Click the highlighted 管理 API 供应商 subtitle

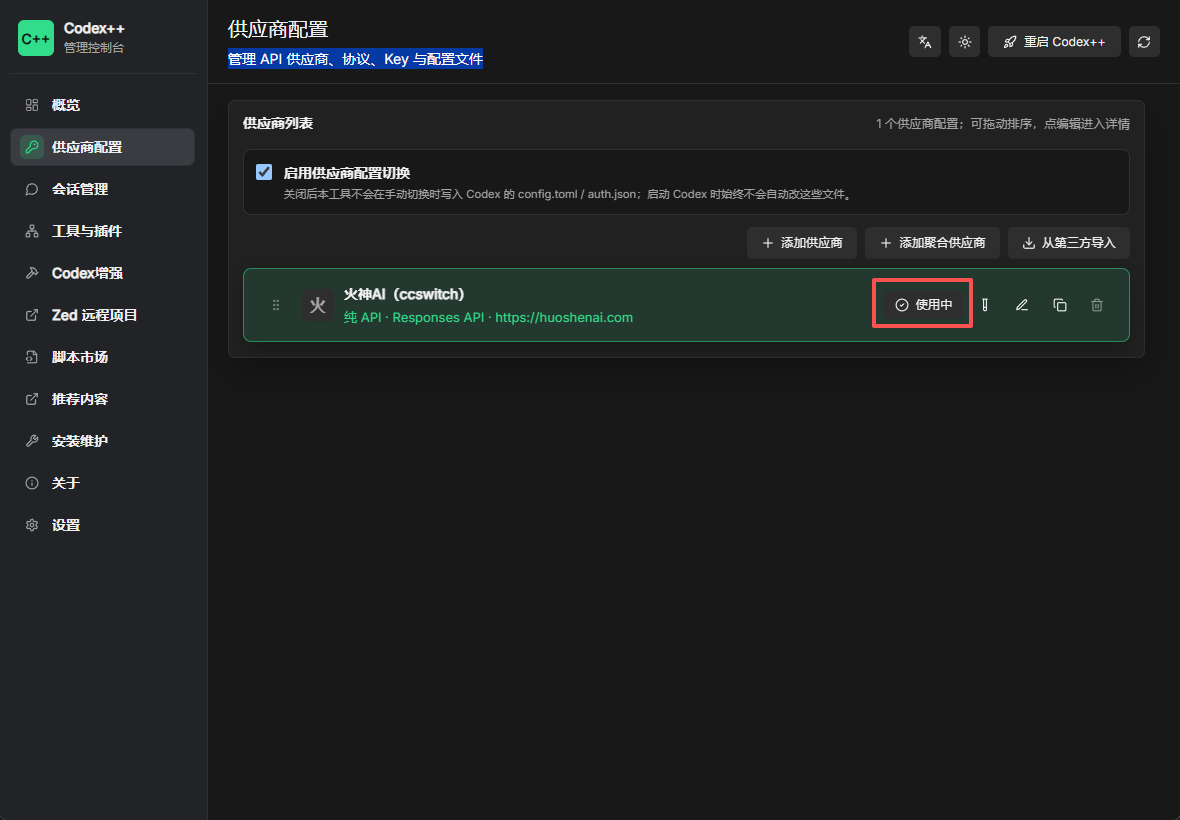coord(355,59)
